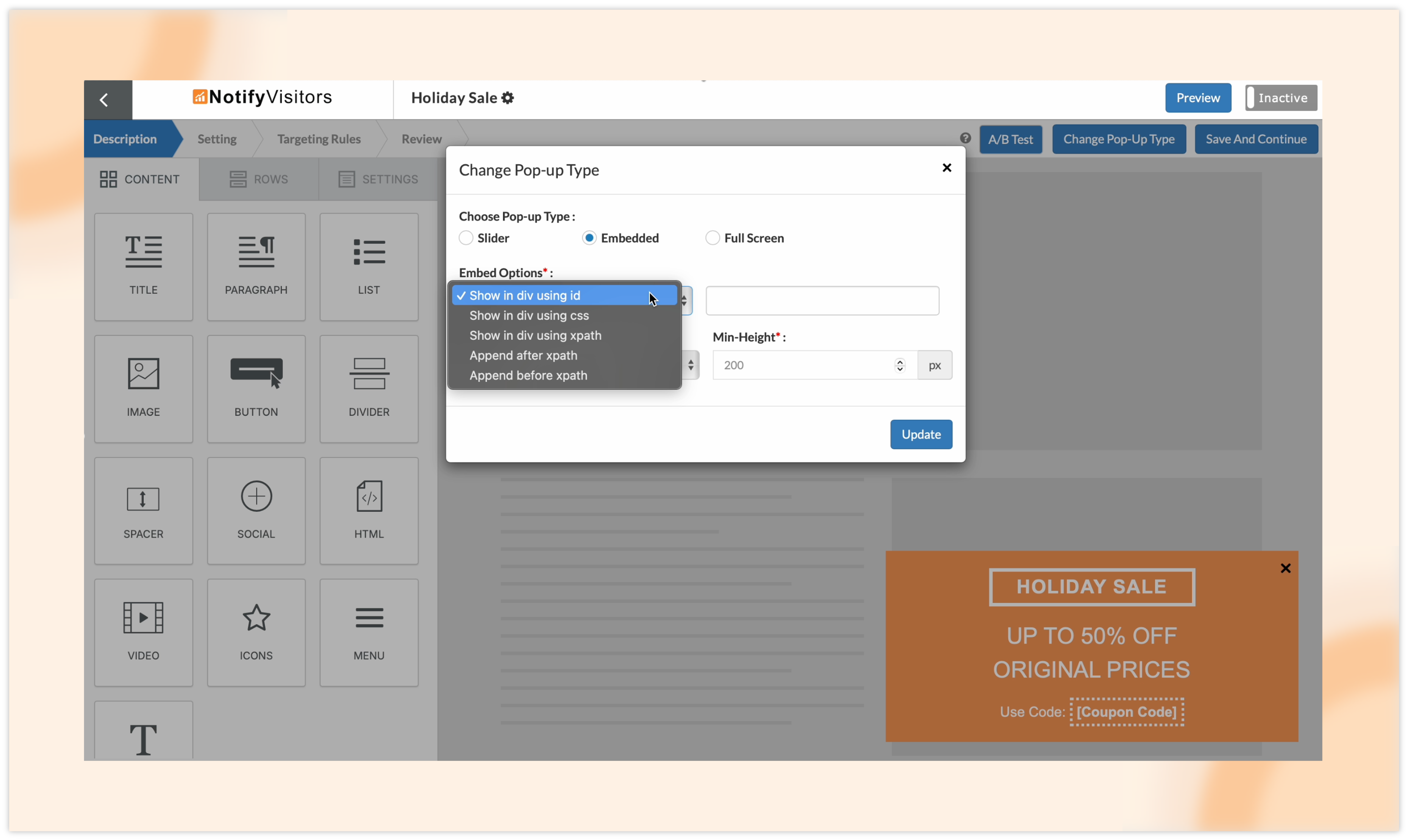1408x840 pixels.
Task: Open Holiday Sale gear settings icon
Action: point(508,98)
